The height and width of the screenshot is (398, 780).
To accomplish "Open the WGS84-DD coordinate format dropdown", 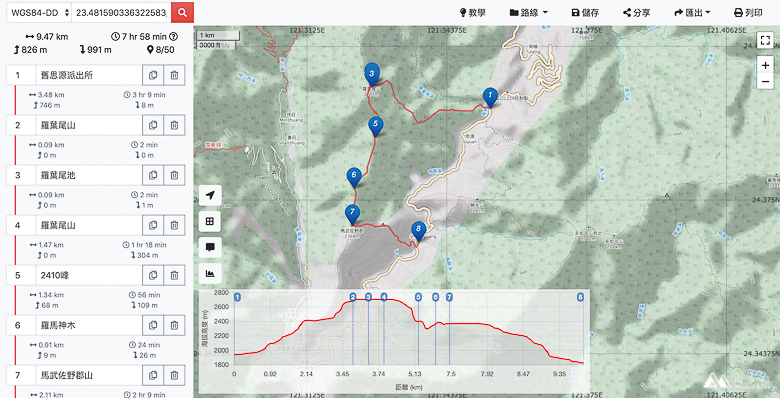I will (x=39, y=12).
